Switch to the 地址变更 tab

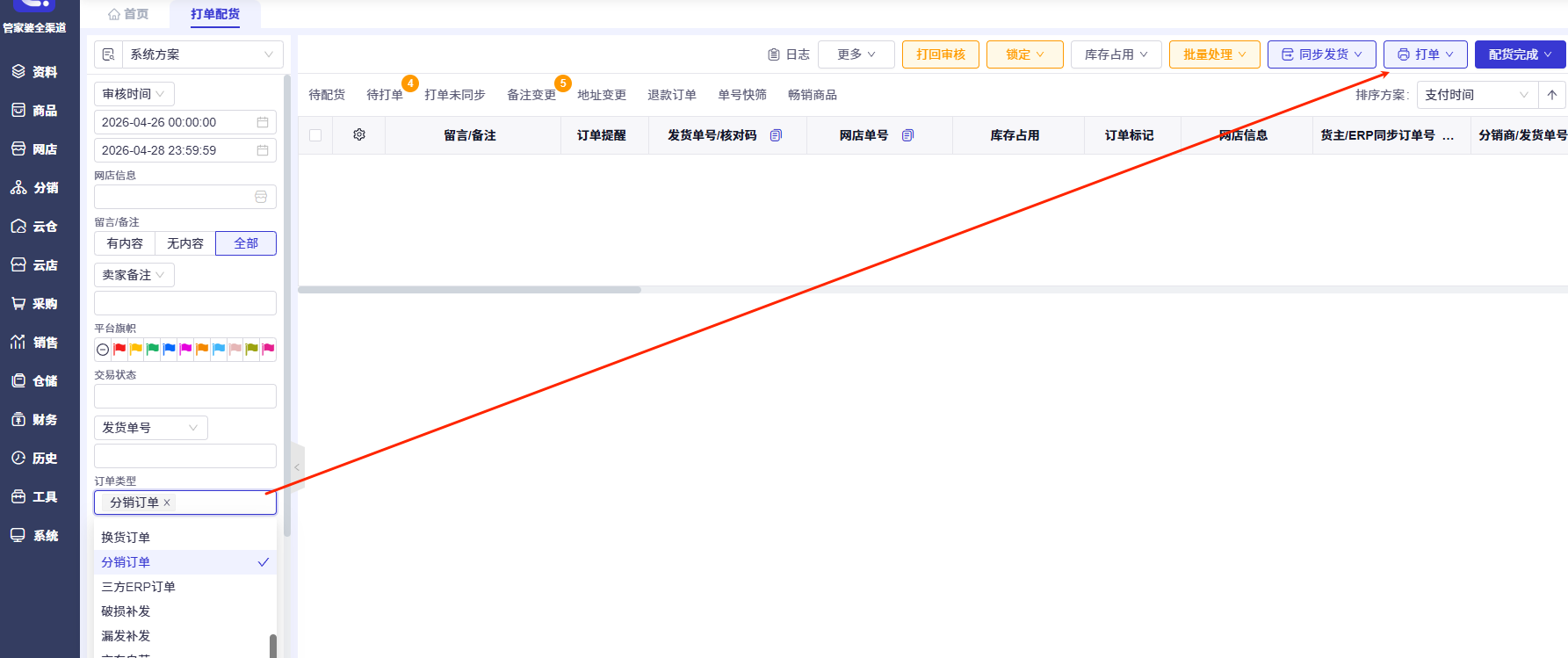click(x=602, y=95)
